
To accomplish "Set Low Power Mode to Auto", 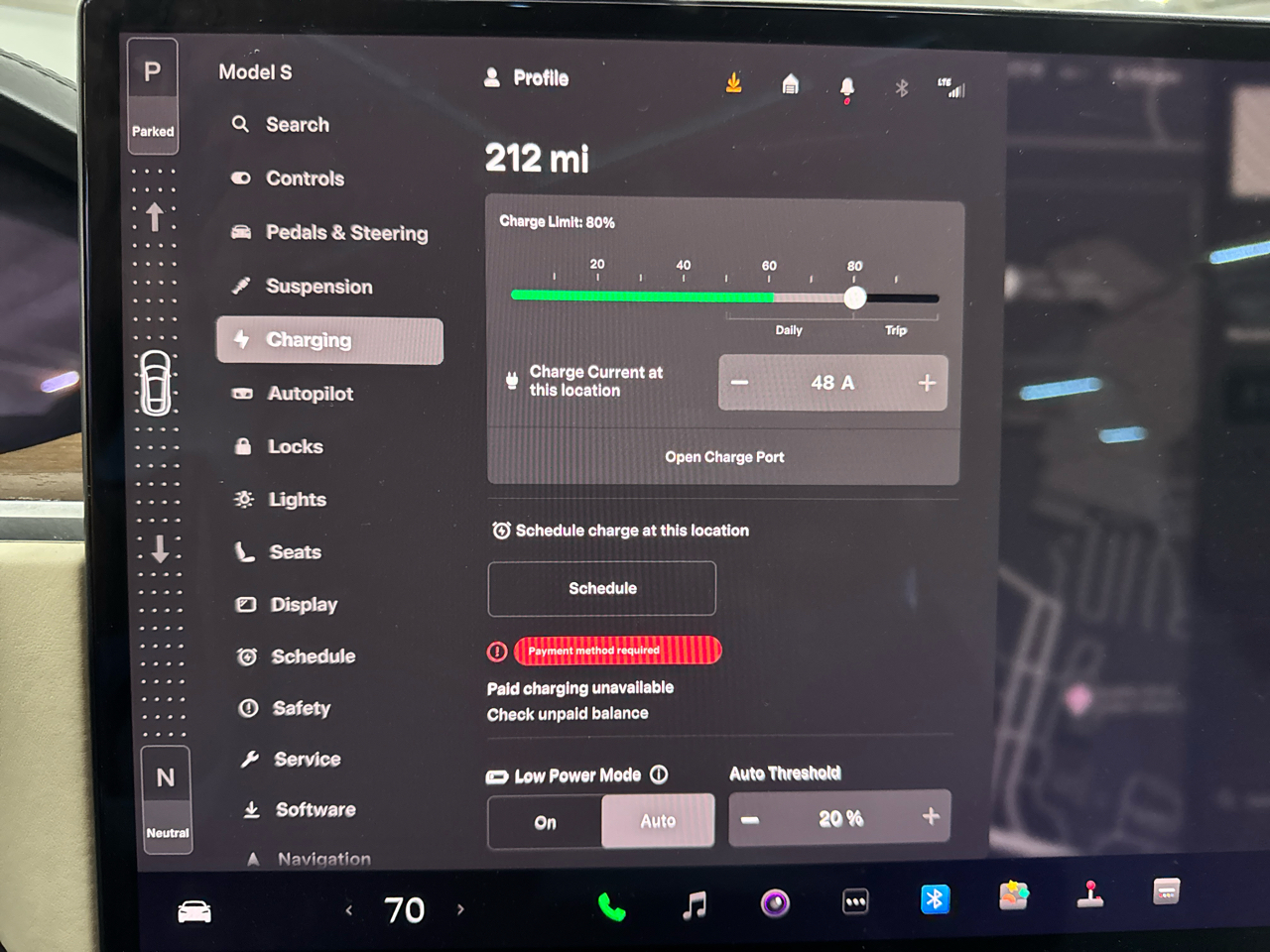I will coord(657,820).
